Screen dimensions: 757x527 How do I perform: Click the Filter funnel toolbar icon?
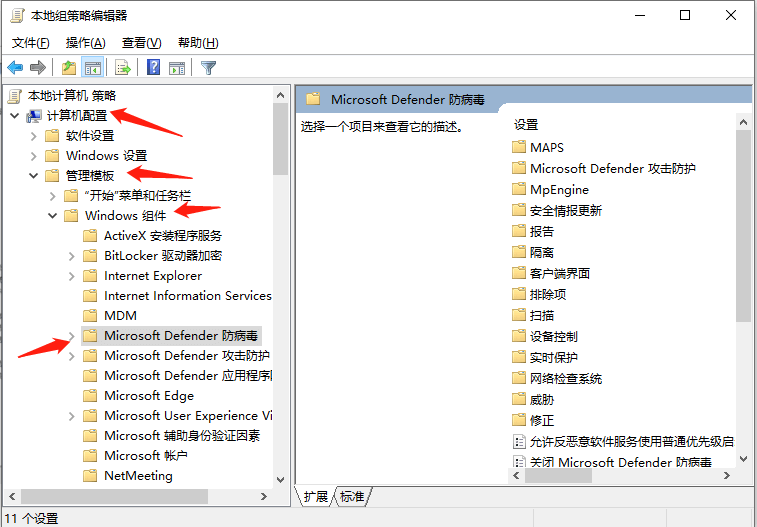coord(208,68)
